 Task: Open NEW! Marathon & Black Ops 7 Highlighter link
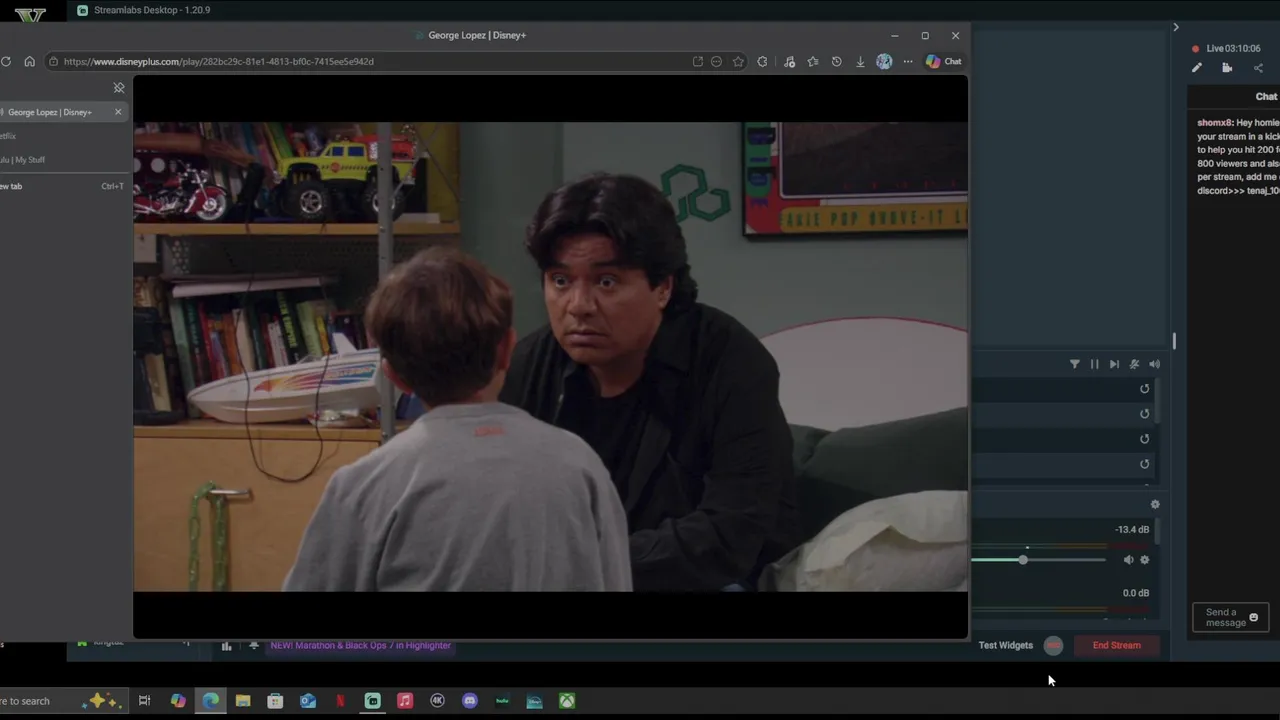click(361, 646)
